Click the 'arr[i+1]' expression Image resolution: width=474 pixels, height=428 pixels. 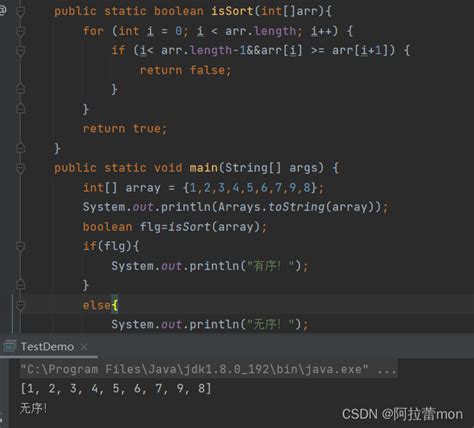pos(360,51)
